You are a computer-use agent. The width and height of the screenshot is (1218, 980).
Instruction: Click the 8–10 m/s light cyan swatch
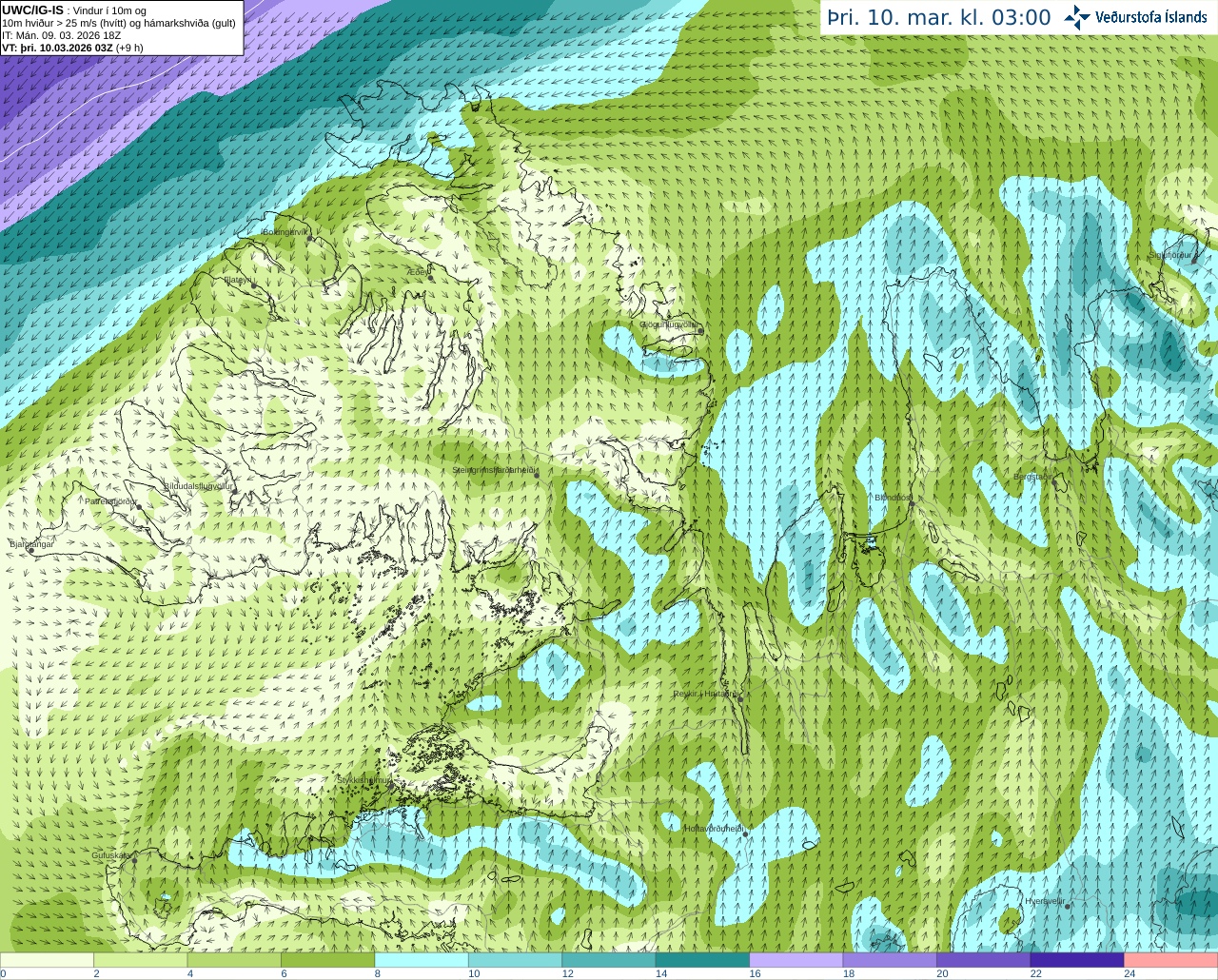(422, 960)
